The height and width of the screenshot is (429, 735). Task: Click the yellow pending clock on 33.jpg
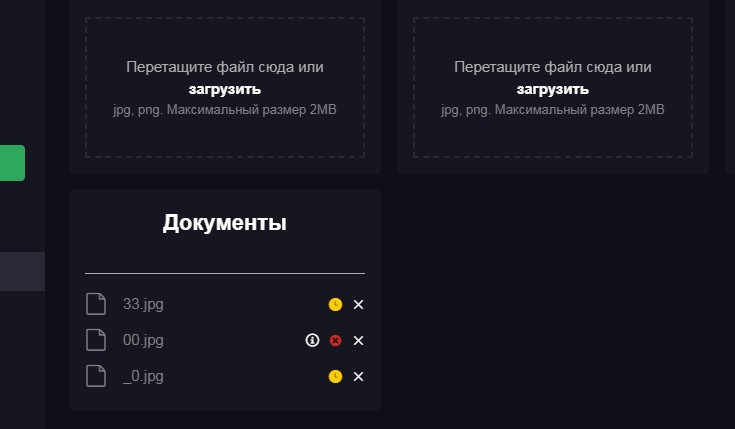(x=335, y=304)
